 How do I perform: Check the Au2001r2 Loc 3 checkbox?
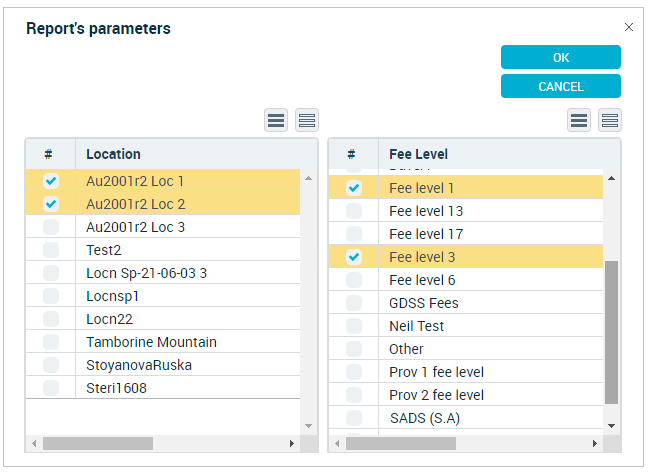pyautogui.click(x=51, y=227)
